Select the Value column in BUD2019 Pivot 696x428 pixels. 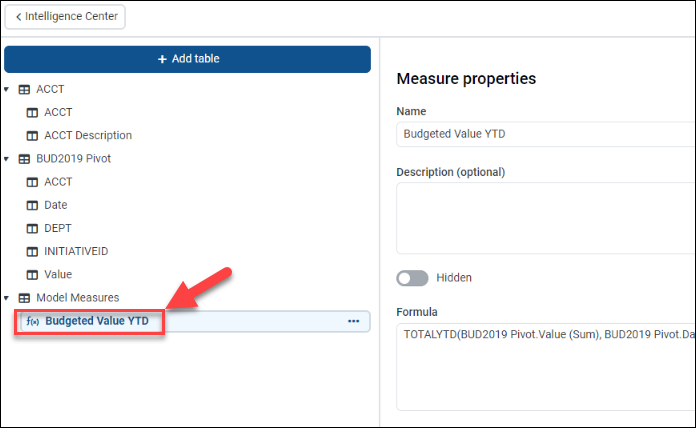point(58,274)
